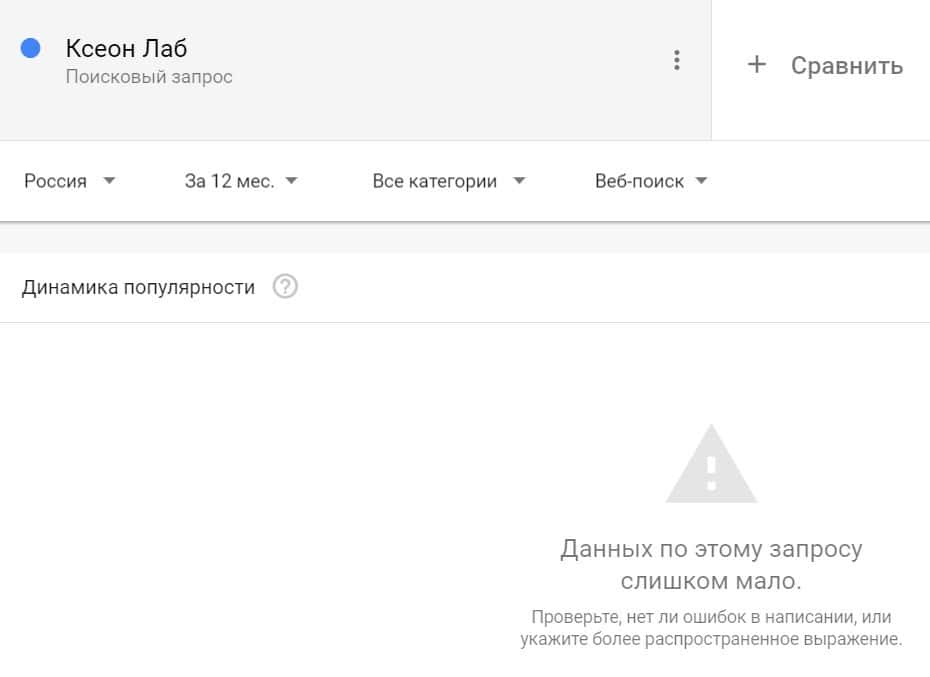
Task: Open the Все категории dropdown
Action: [449, 181]
